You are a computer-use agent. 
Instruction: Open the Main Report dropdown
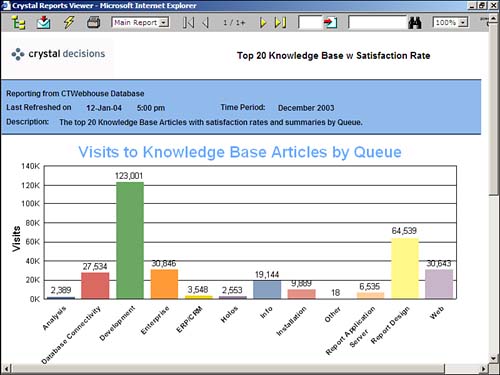click(x=140, y=22)
